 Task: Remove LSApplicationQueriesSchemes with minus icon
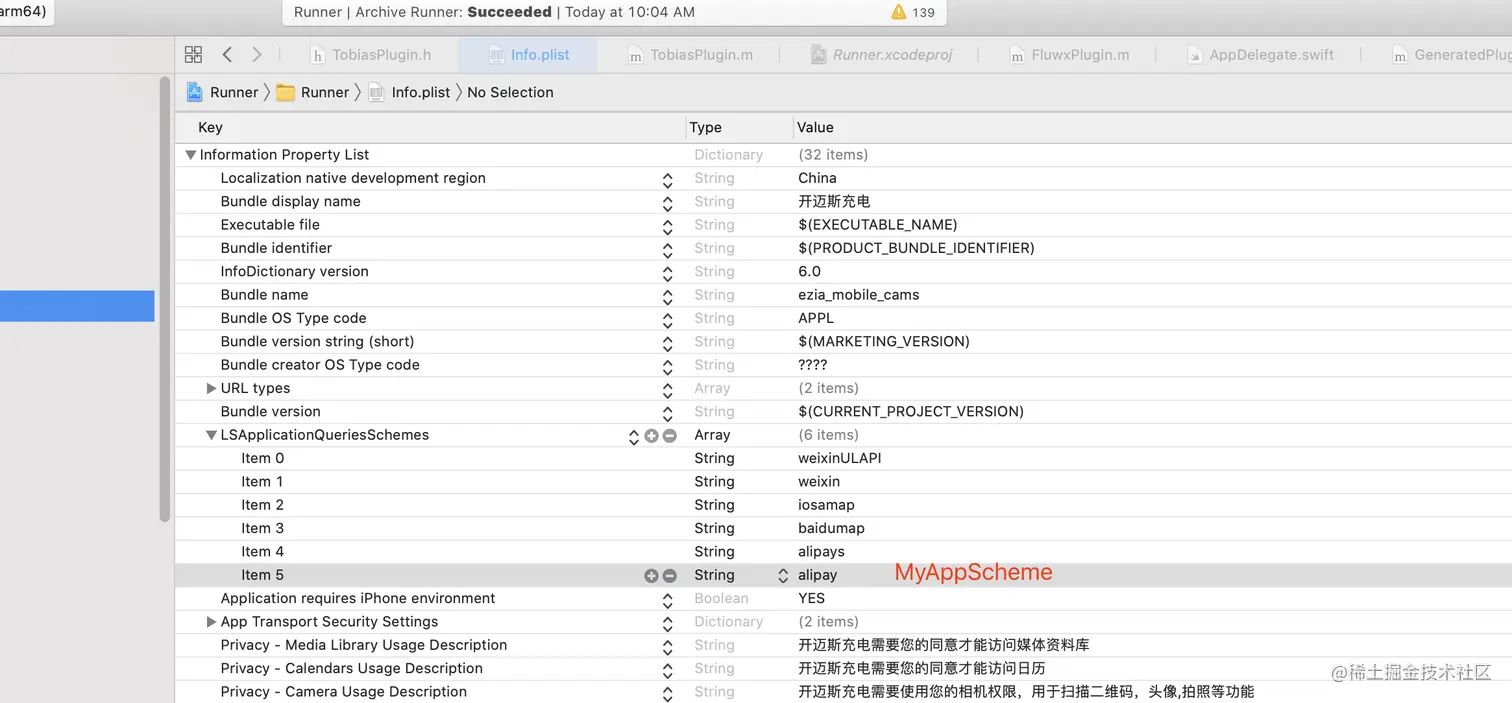point(670,436)
